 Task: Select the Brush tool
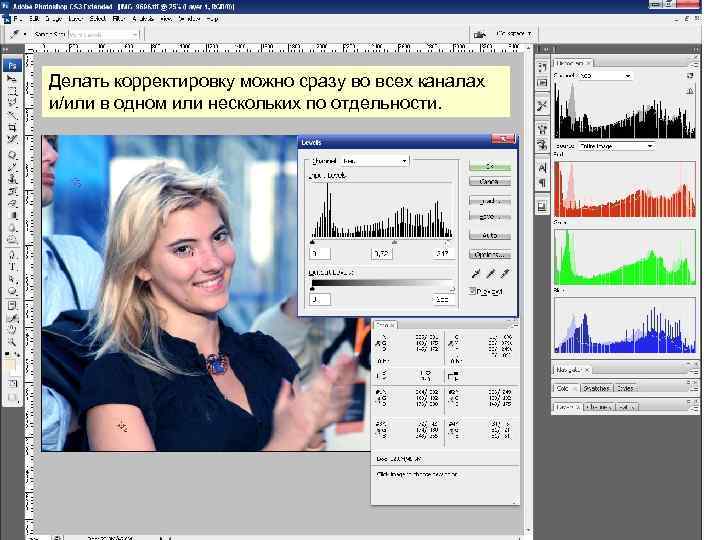point(12,167)
